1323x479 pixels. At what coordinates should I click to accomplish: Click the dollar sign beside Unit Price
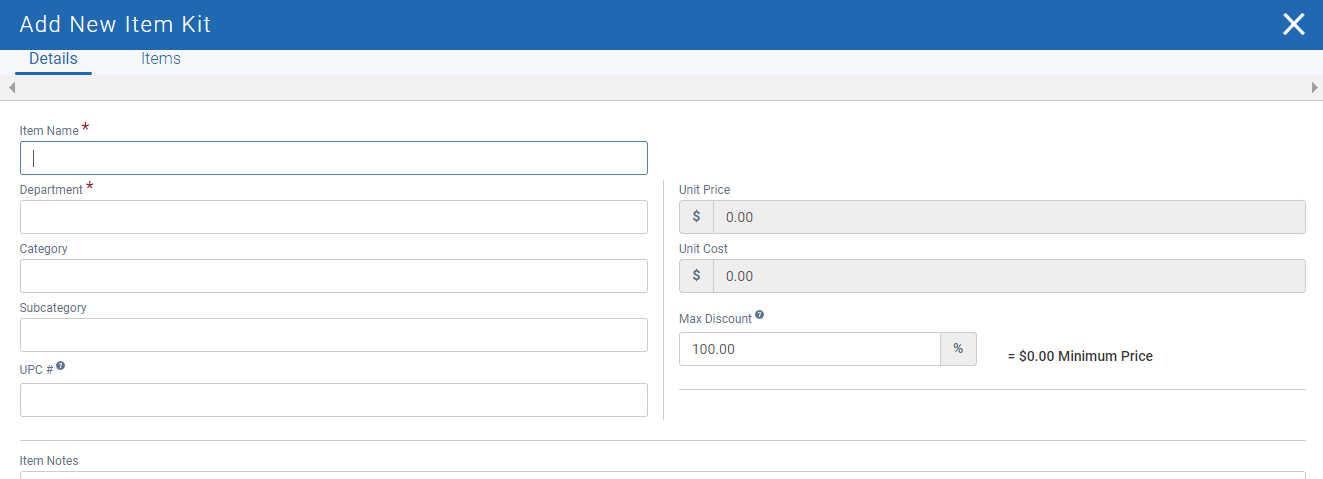tap(696, 217)
